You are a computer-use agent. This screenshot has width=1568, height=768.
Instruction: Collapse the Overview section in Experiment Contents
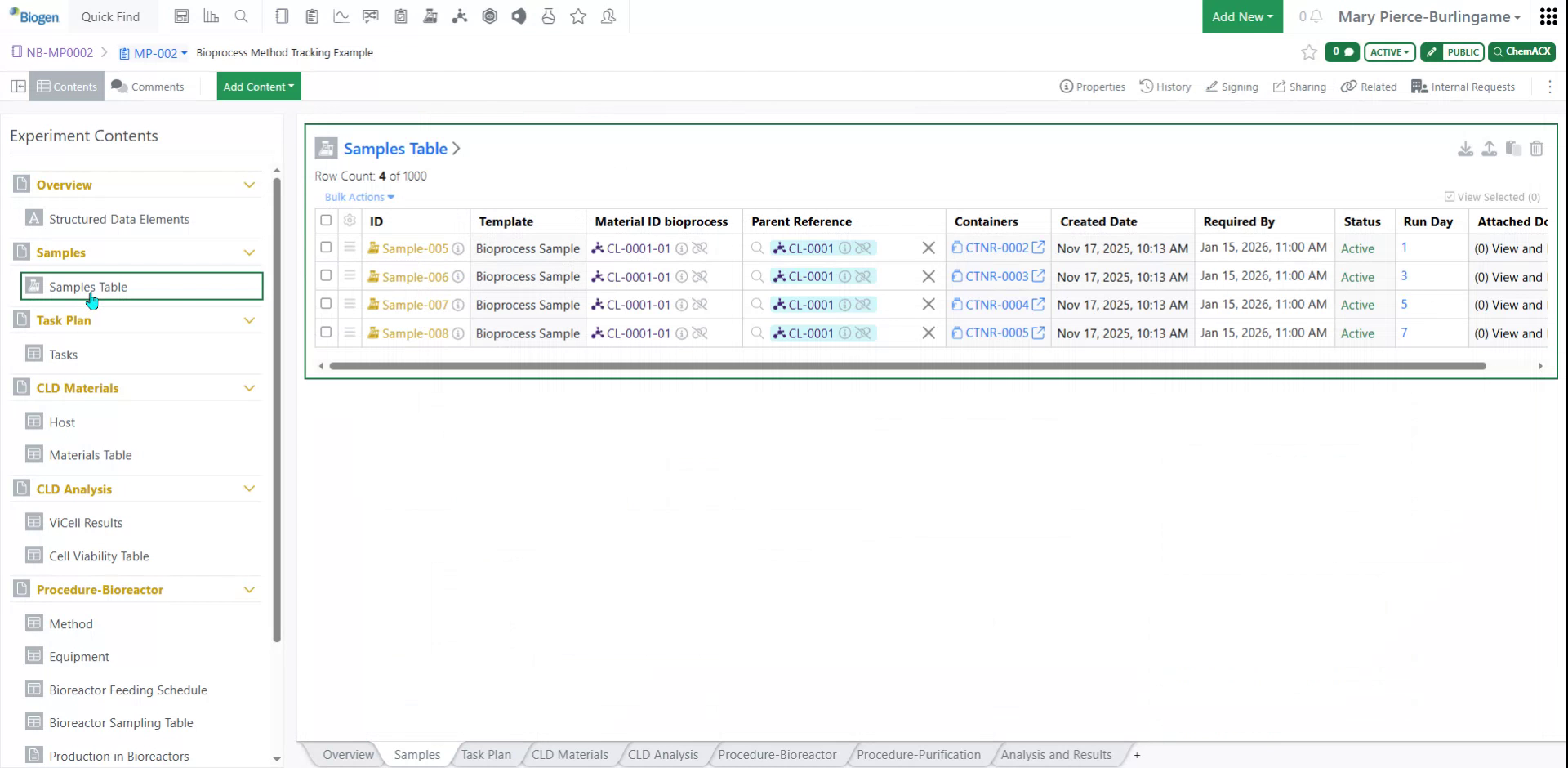coord(249,185)
